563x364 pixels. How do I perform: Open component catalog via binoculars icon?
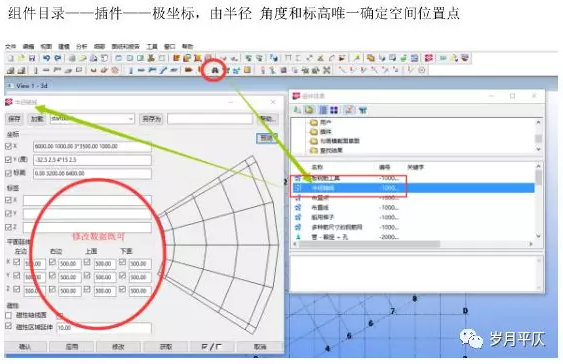215,70
